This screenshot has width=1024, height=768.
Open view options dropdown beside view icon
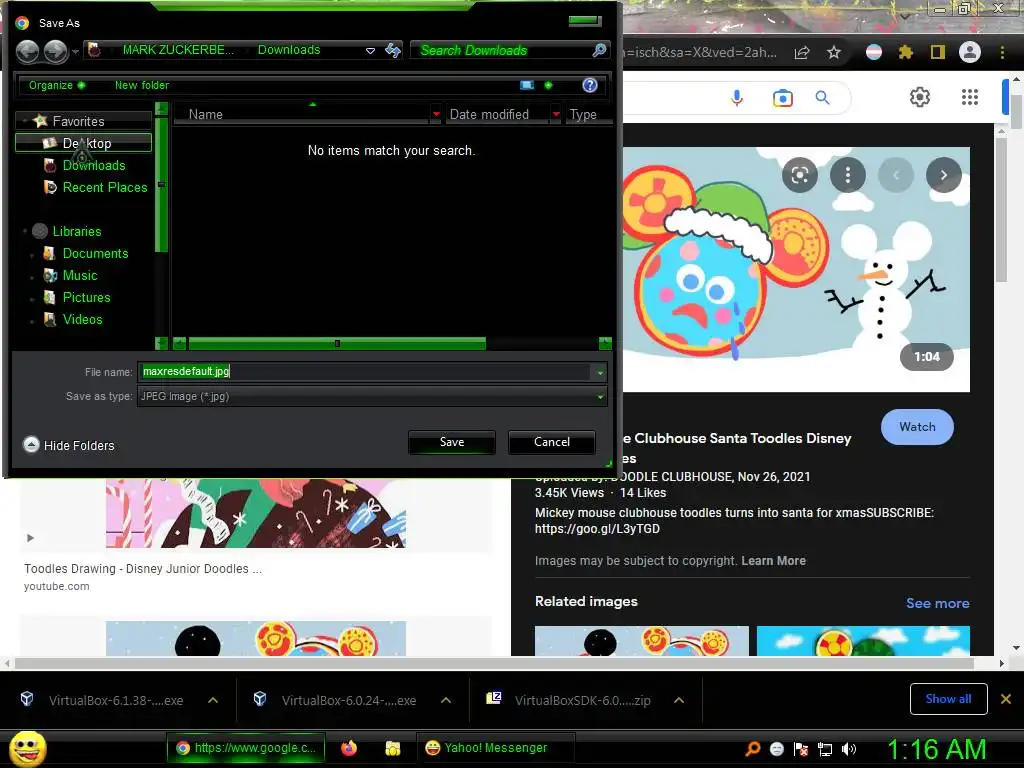(548, 85)
